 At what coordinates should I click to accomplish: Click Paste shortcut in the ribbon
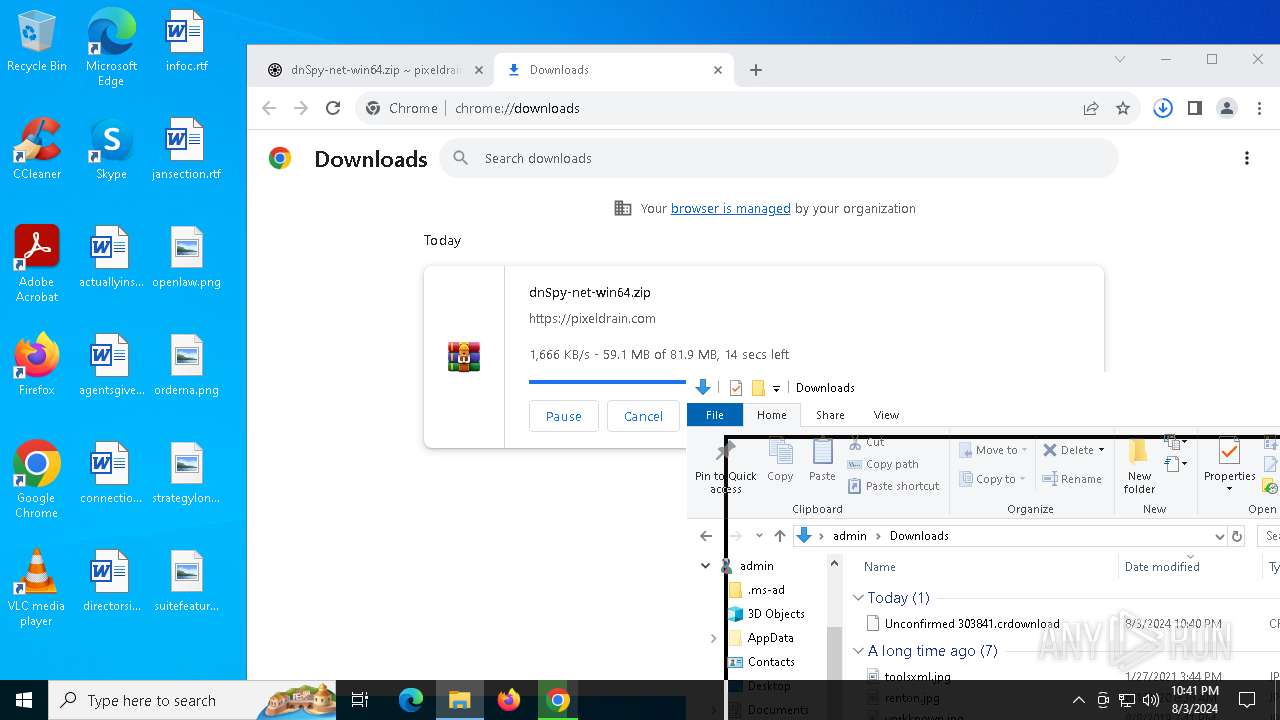point(894,486)
